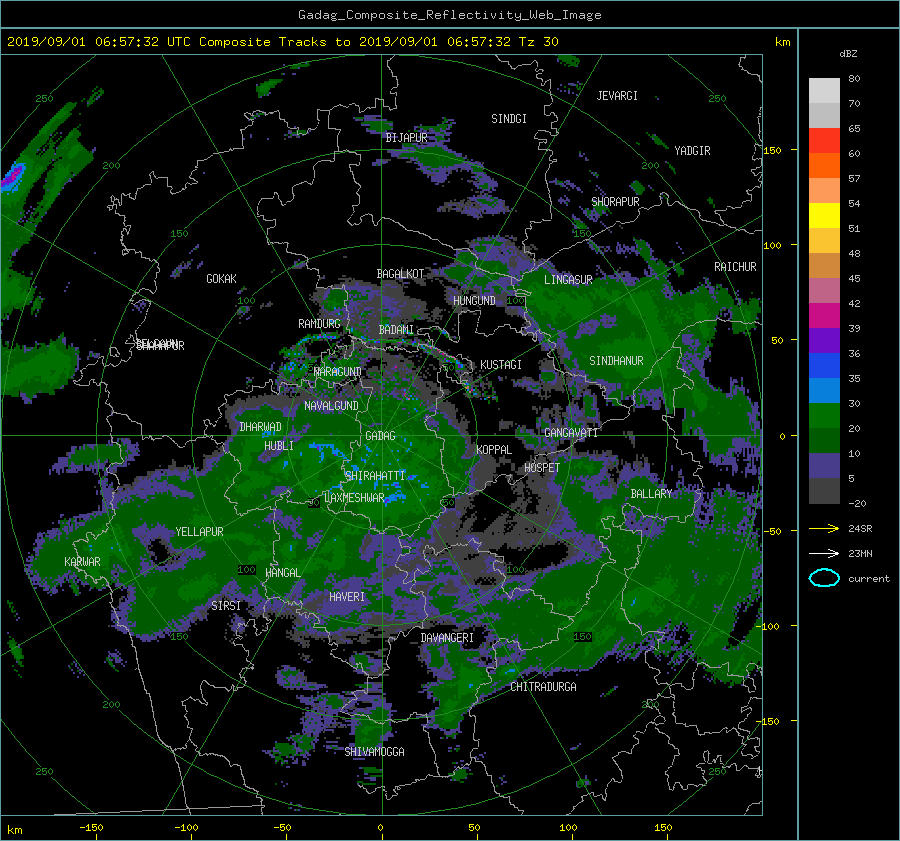Click the SHORAPUR city label
Image resolution: width=900 pixels, height=841 pixels.
coord(615,202)
